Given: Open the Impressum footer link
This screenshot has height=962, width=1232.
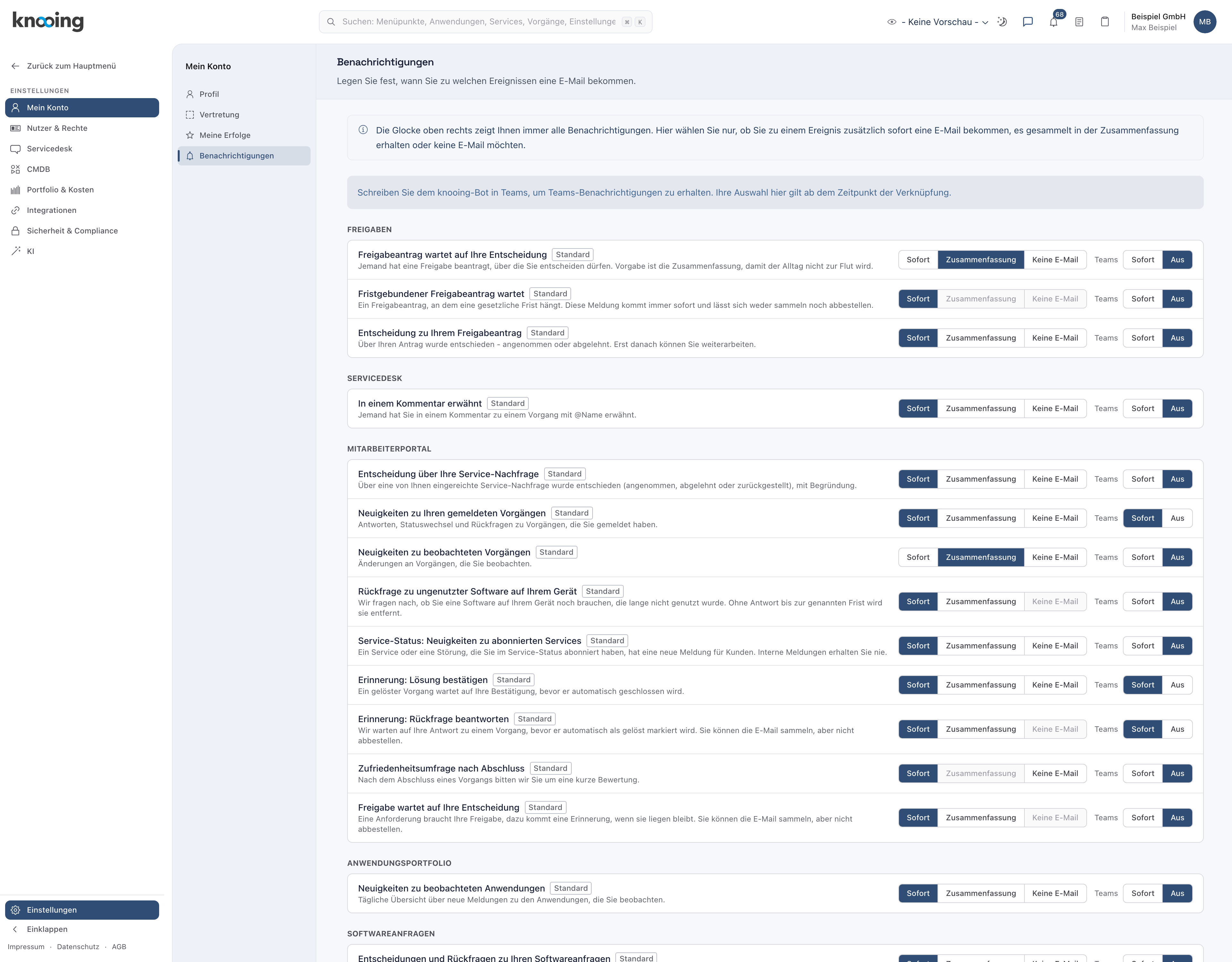Looking at the screenshot, I should (26, 947).
